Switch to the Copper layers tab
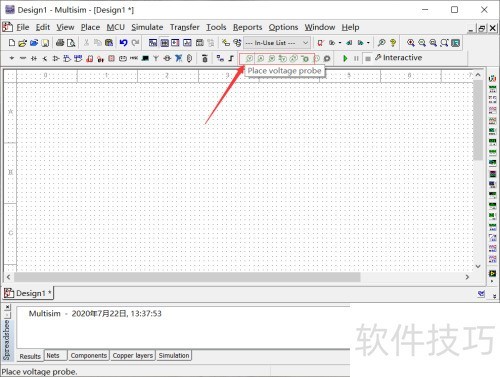 (133, 356)
